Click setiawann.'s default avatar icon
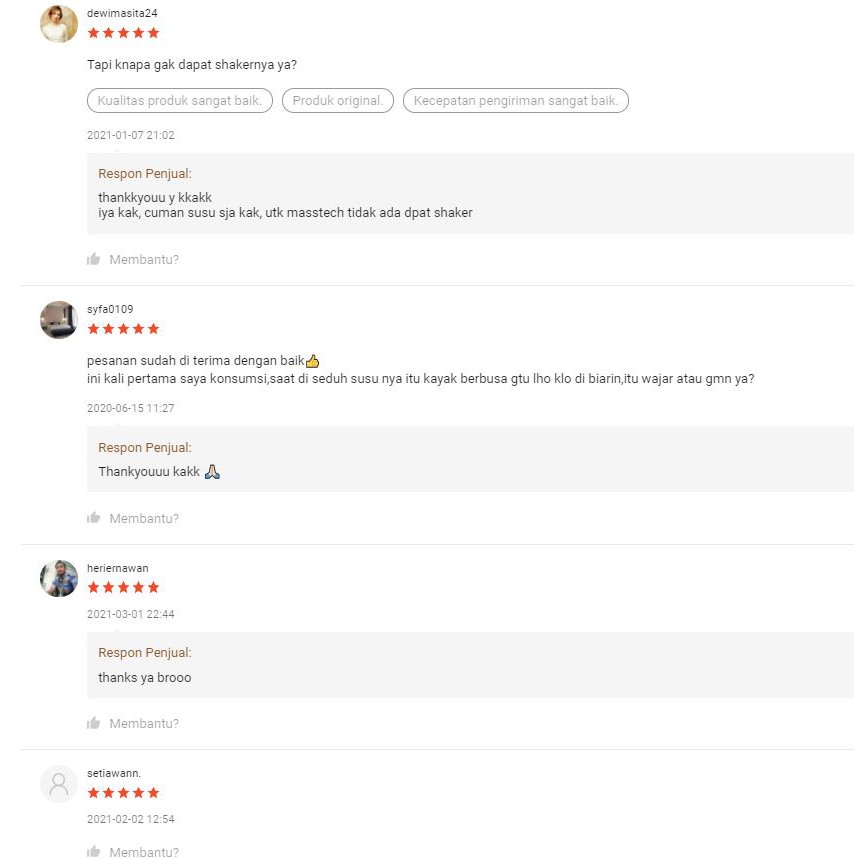859x859 pixels. tap(59, 784)
